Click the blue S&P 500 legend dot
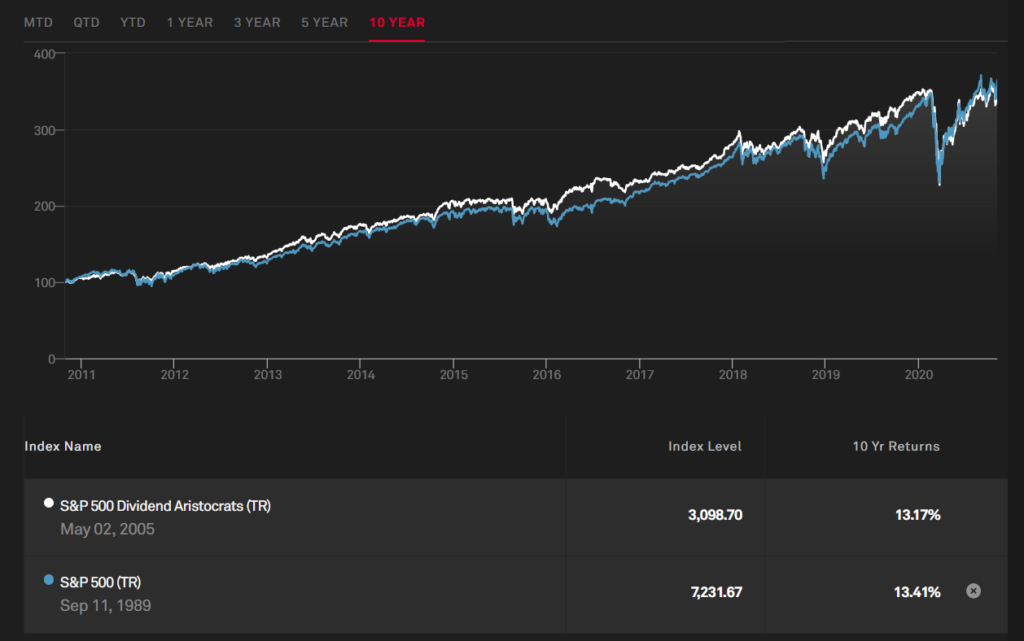Screen dimensions: 1024x641 [x=48, y=579]
